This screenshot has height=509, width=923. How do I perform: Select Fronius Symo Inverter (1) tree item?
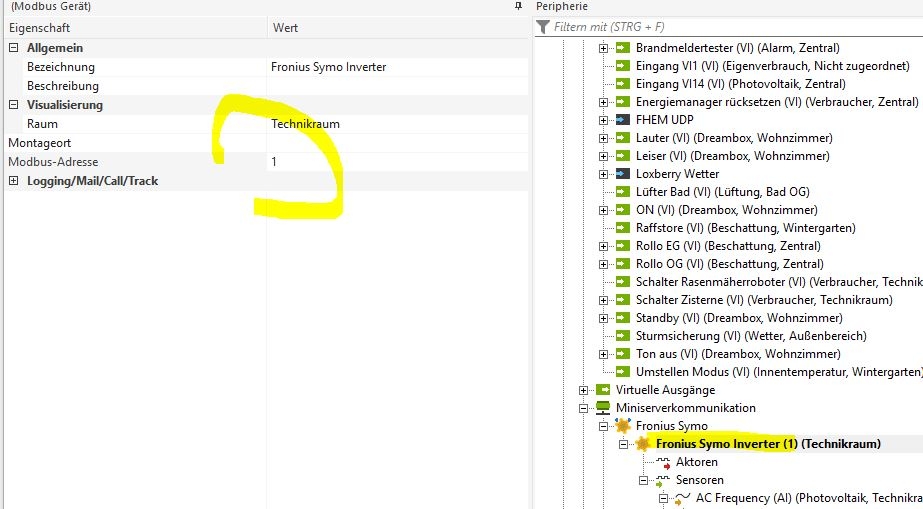click(x=768, y=444)
